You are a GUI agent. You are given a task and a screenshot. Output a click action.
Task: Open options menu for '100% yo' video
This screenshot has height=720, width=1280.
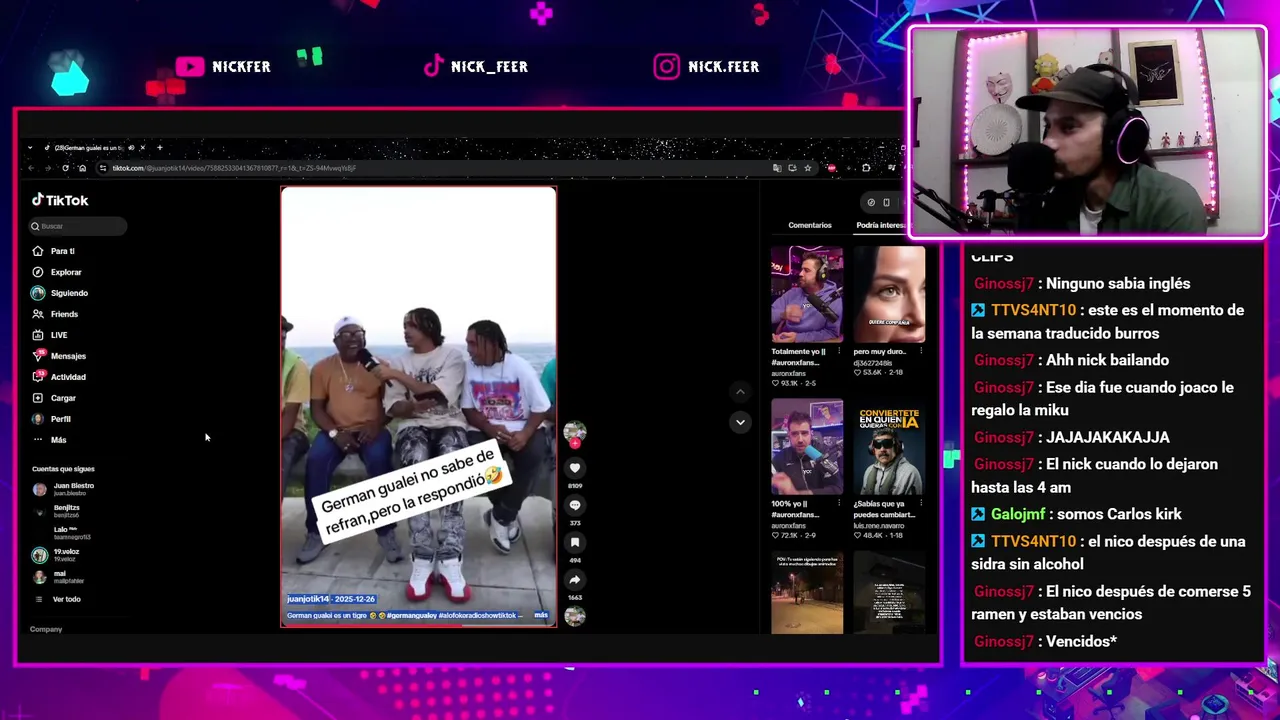(x=839, y=503)
